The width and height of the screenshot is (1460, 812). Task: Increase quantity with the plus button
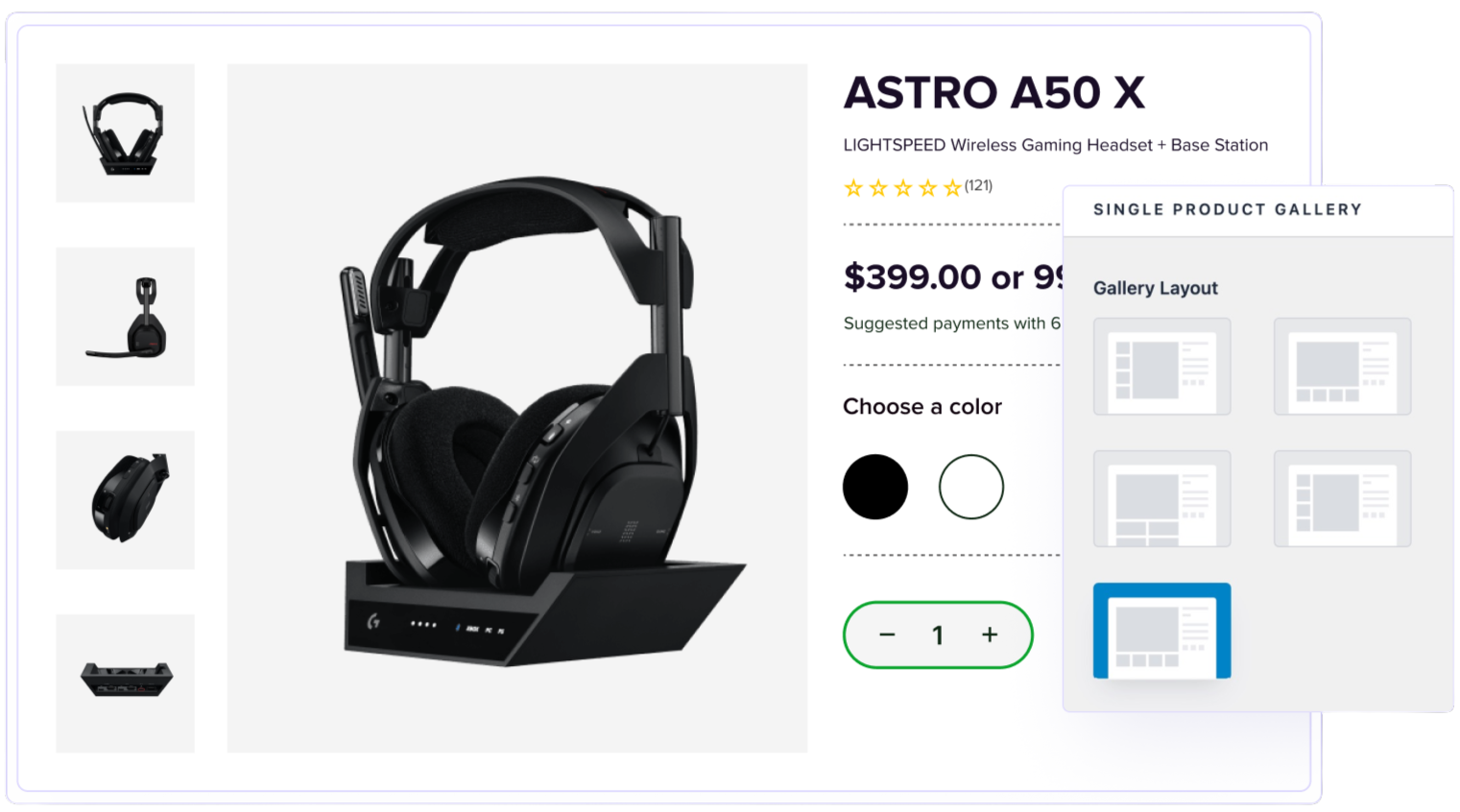[990, 634]
